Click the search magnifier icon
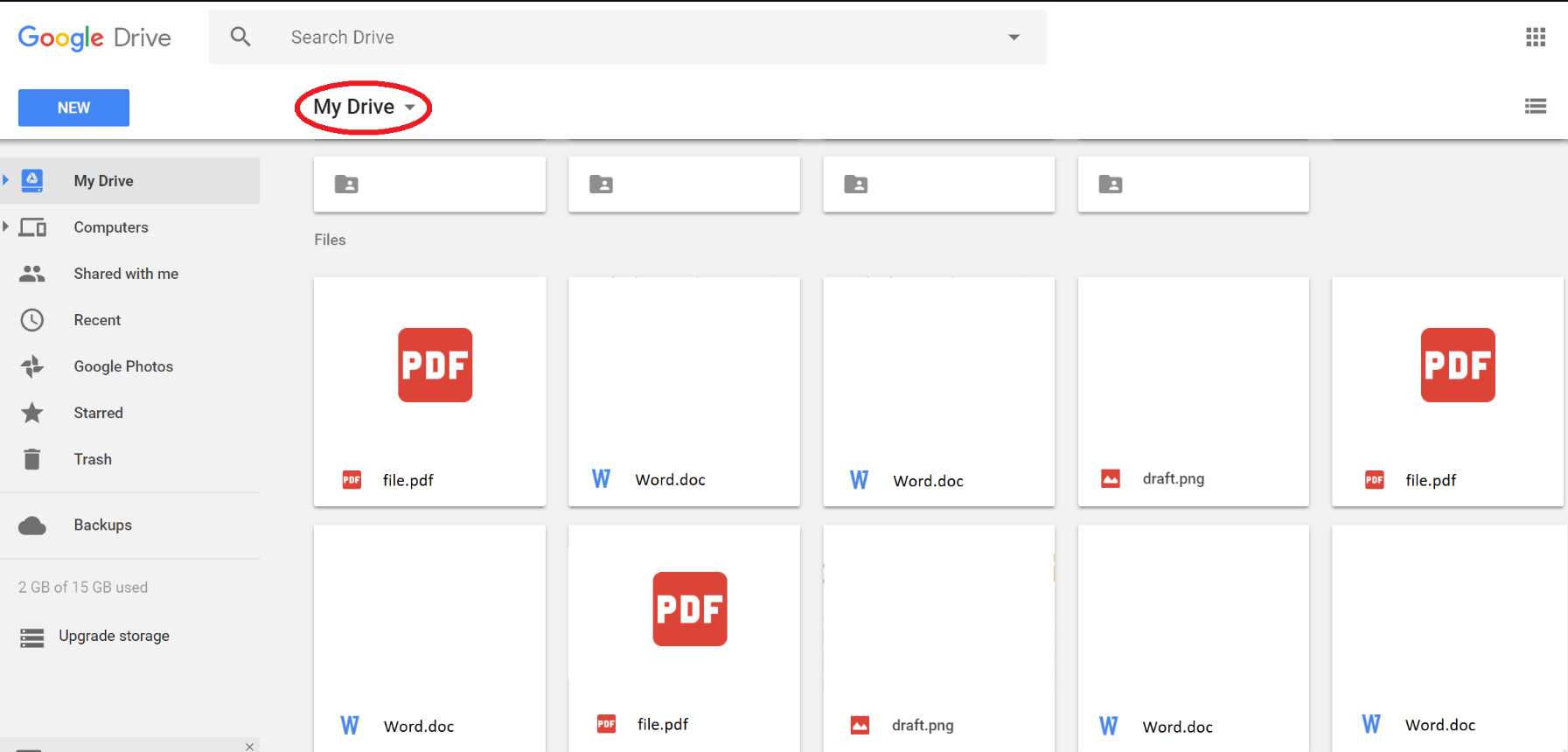This screenshot has width=1568, height=752. pyautogui.click(x=240, y=37)
